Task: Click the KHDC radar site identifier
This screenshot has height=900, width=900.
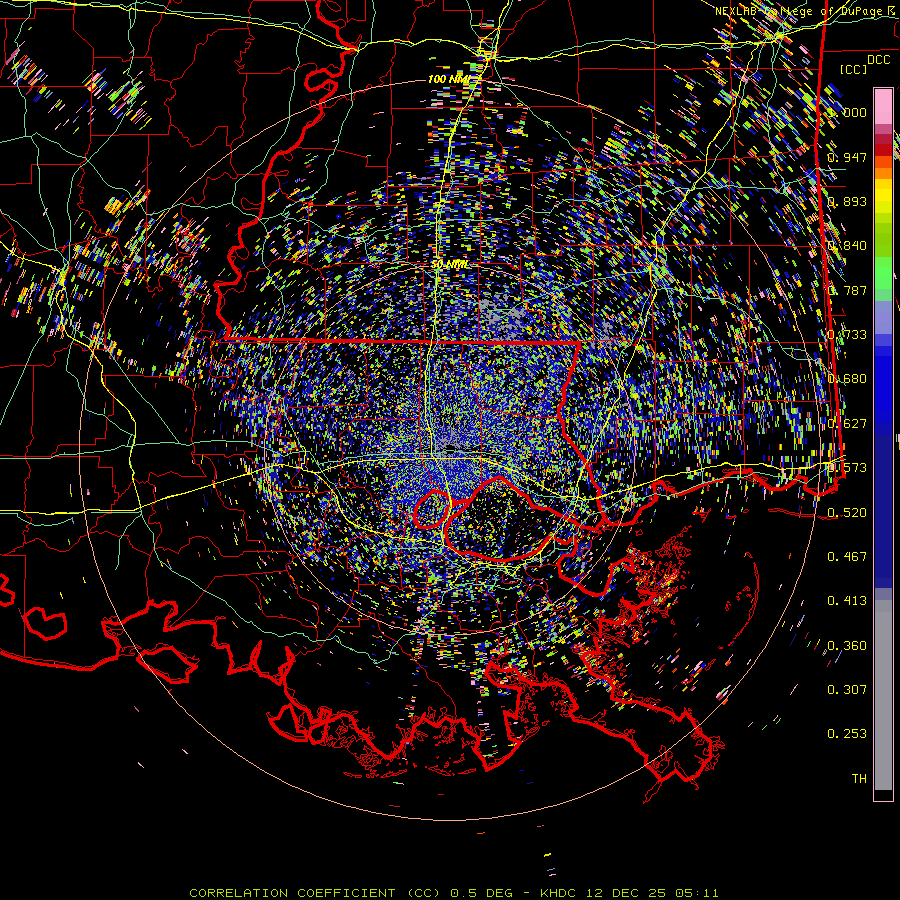Action: tap(560, 893)
